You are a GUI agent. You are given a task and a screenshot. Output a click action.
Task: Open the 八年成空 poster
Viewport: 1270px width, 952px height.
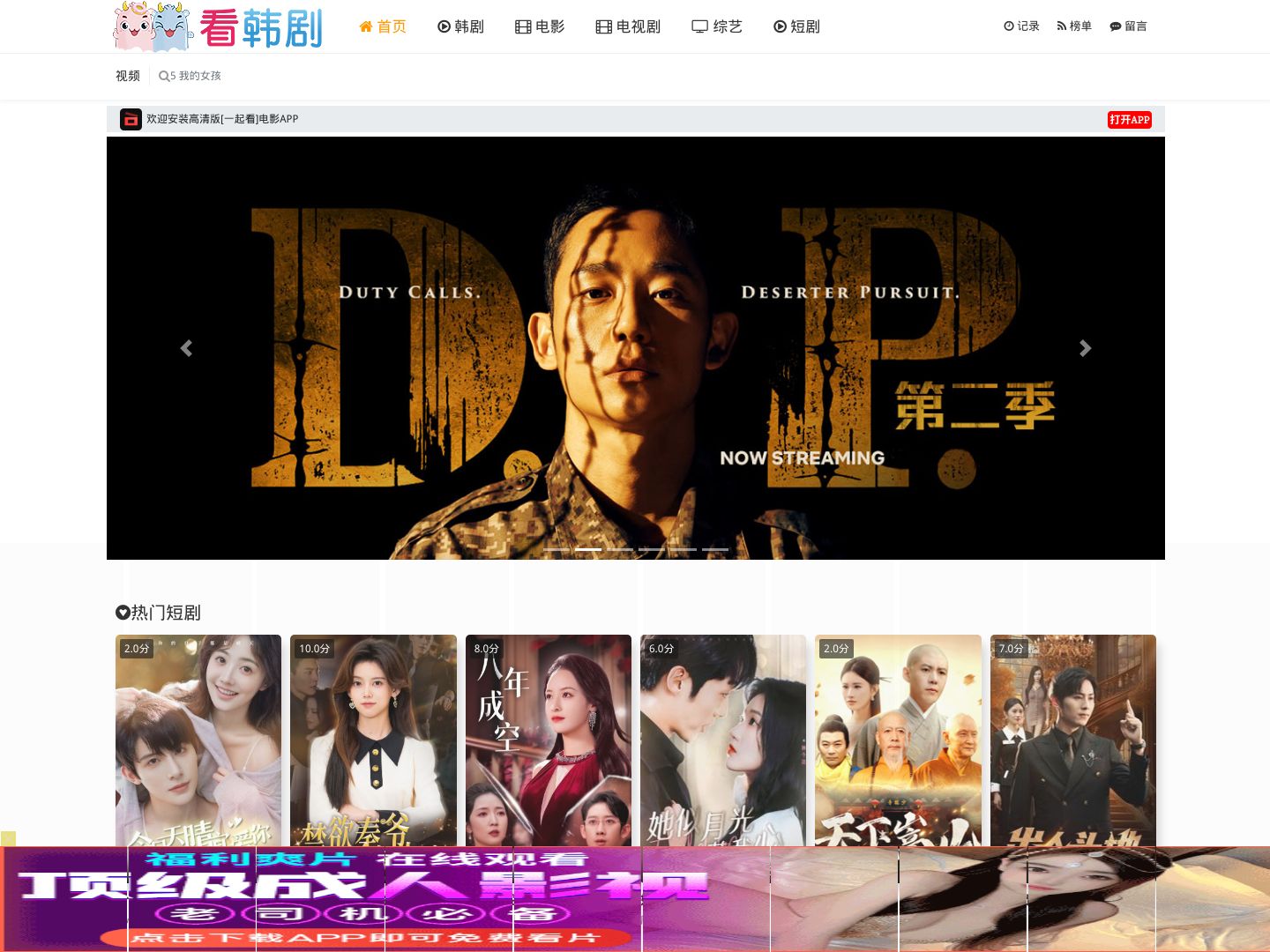click(549, 740)
